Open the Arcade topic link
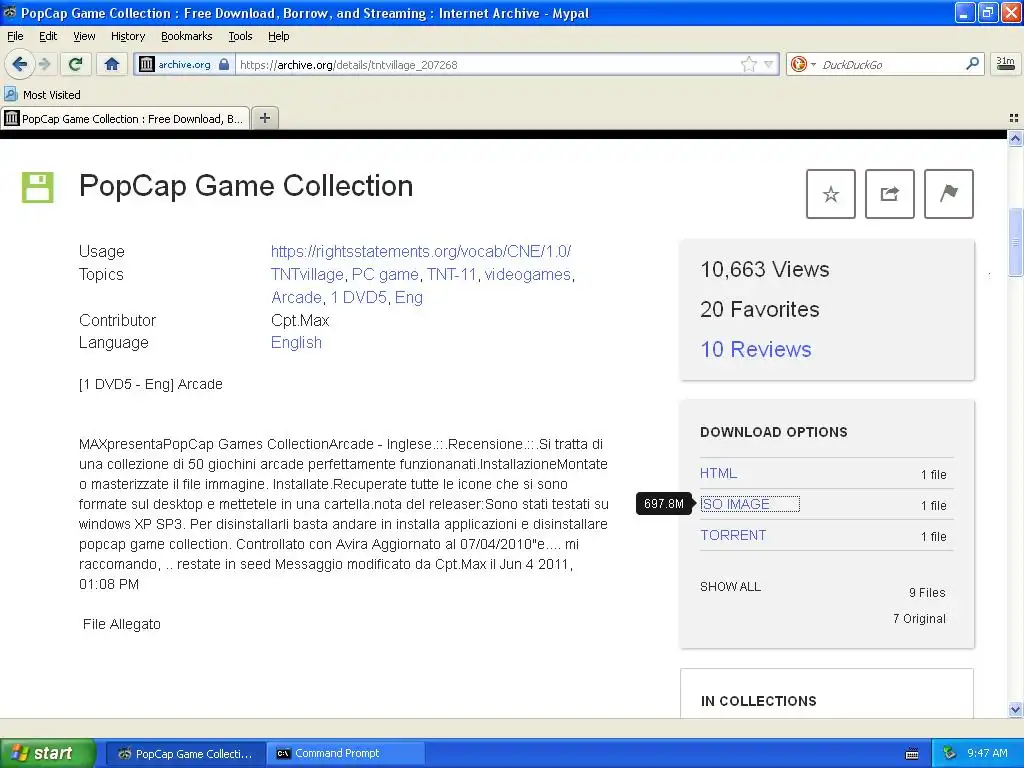This screenshot has width=1024, height=768. point(296,297)
